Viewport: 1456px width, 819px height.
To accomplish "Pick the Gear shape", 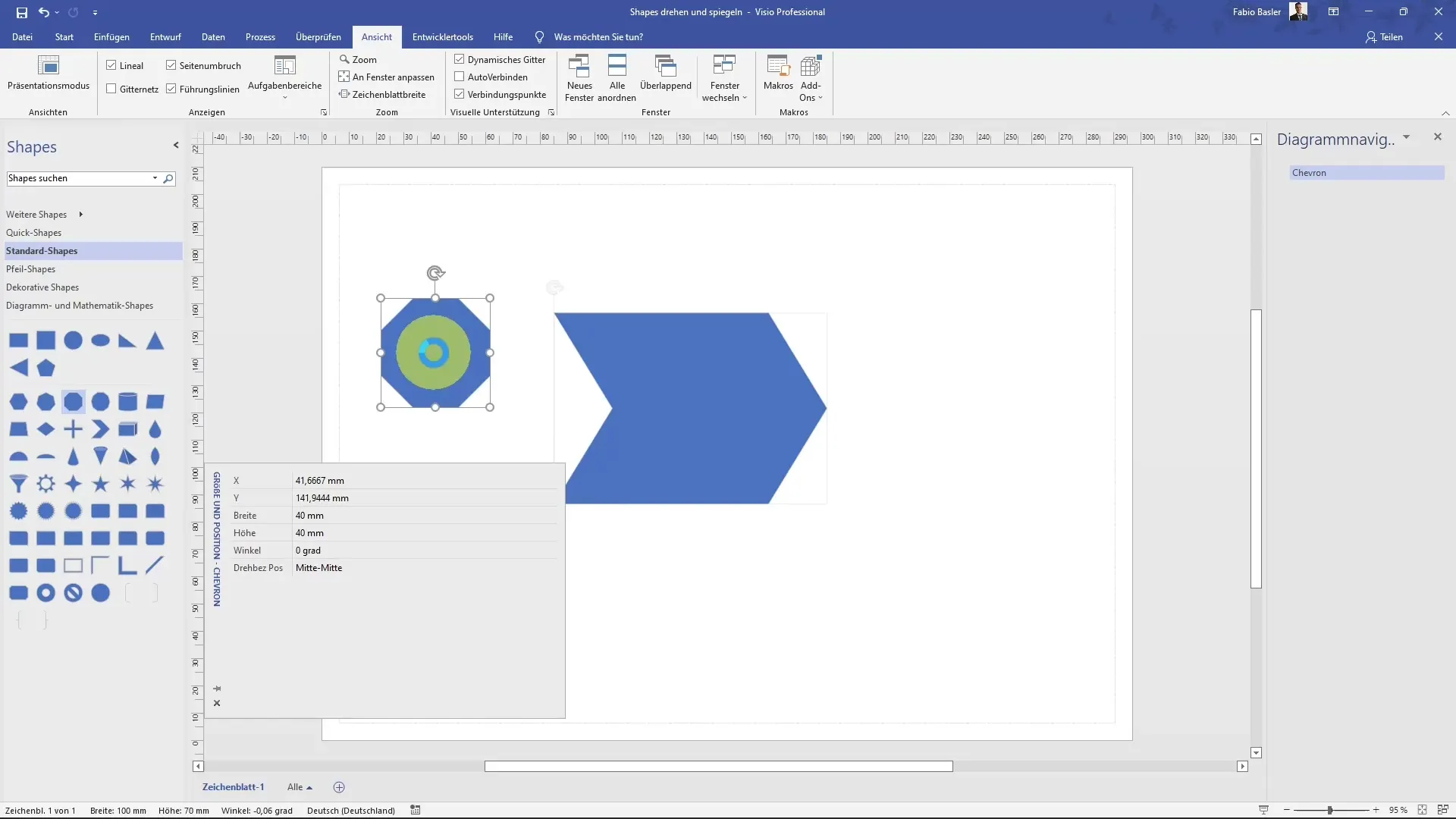I will pos(45,484).
